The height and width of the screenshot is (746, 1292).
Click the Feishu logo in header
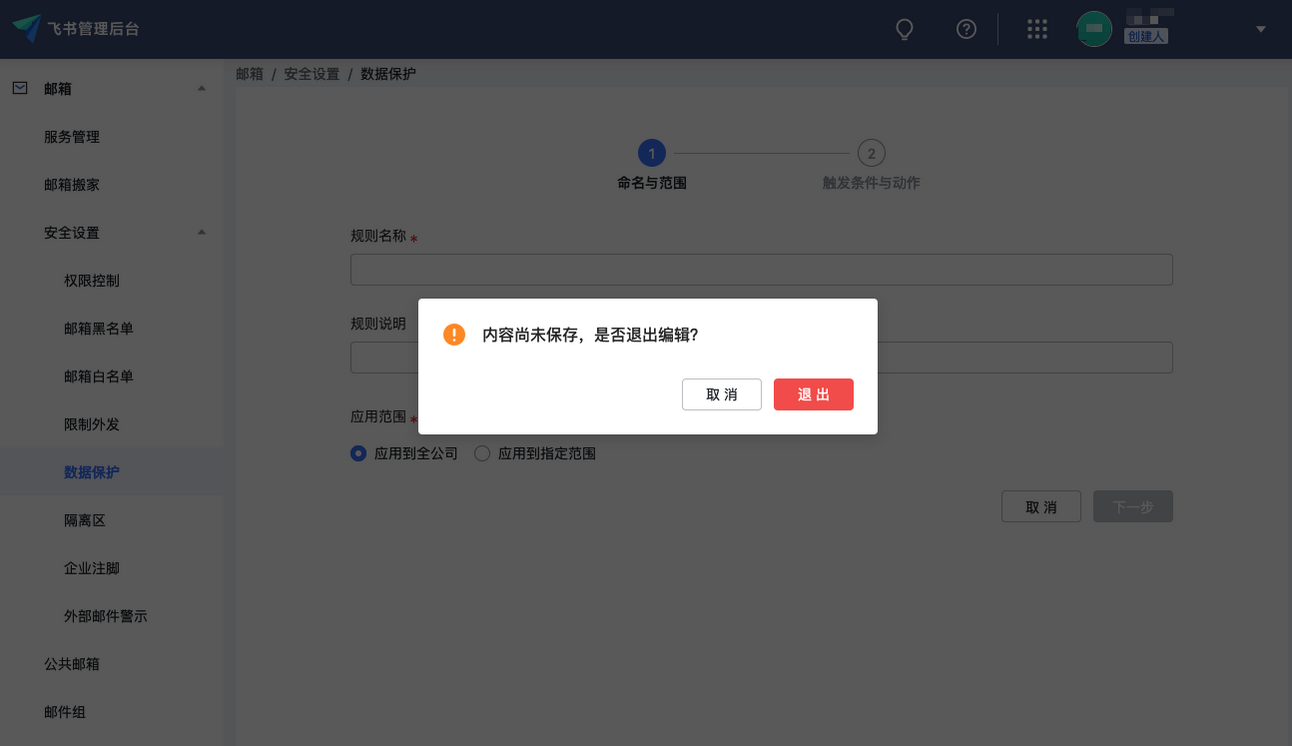tap(27, 28)
